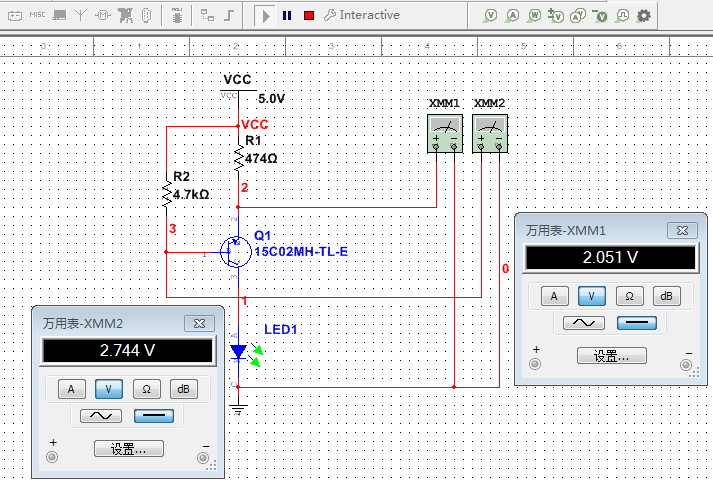Select resistor R1 symbol
The height and width of the screenshot is (481, 713).
tap(238, 158)
